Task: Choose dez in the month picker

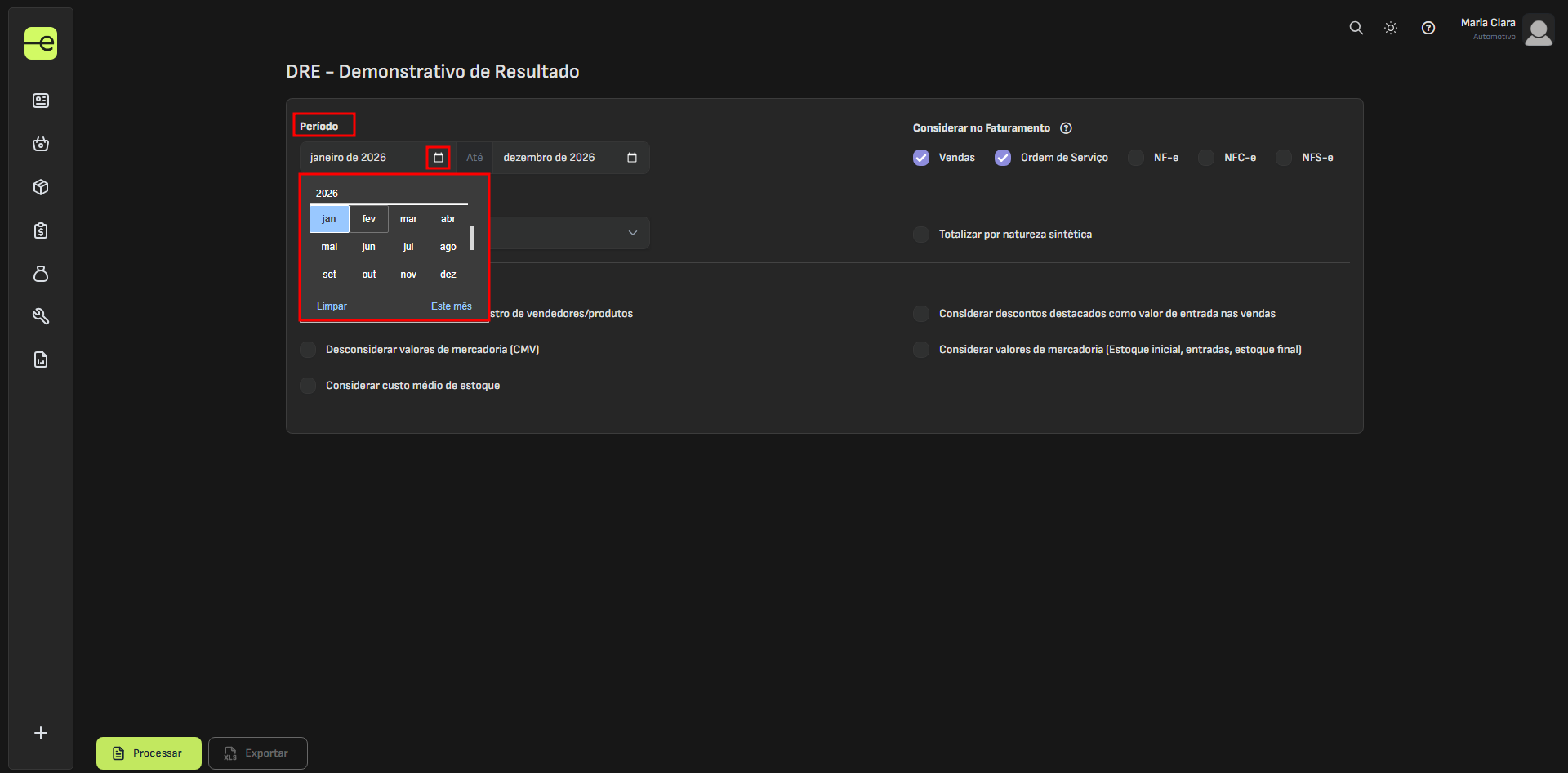Action: pyautogui.click(x=448, y=275)
